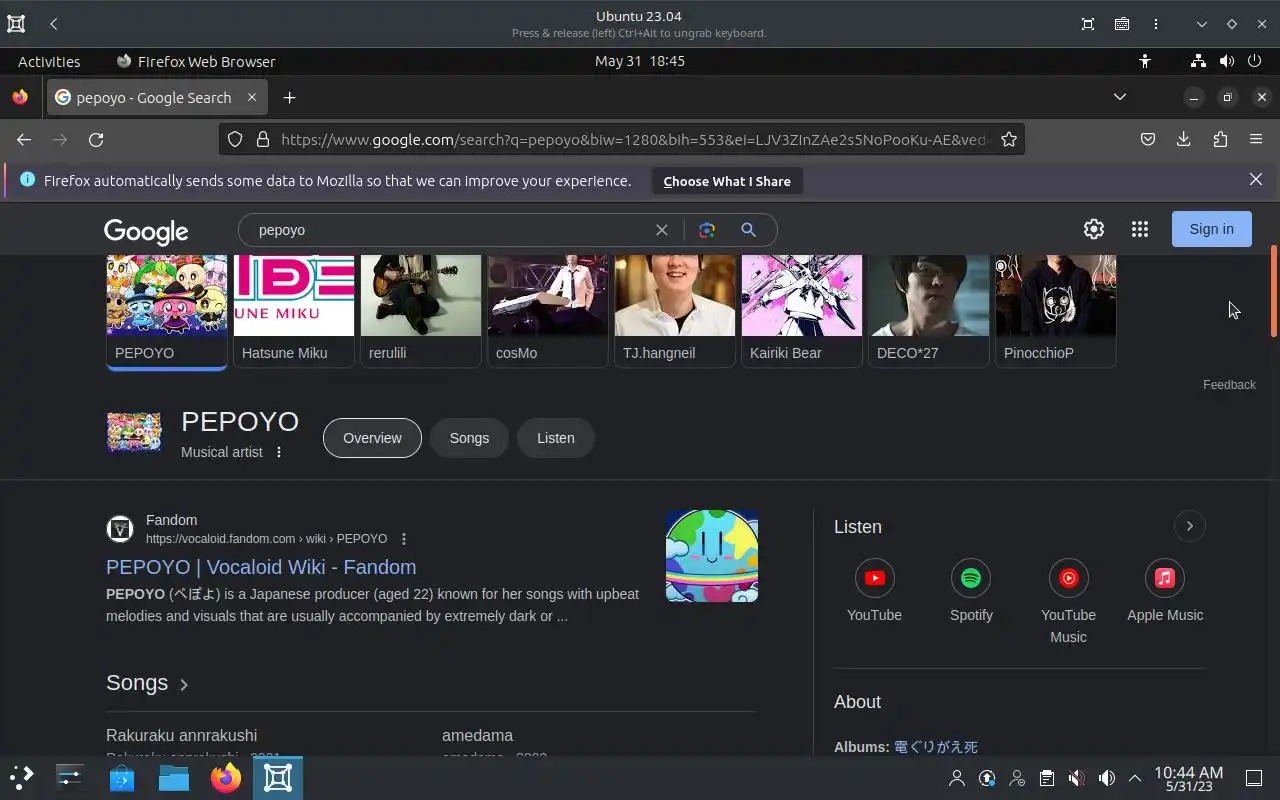Open Firefox downloads panel

click(x=1184, y=140)
